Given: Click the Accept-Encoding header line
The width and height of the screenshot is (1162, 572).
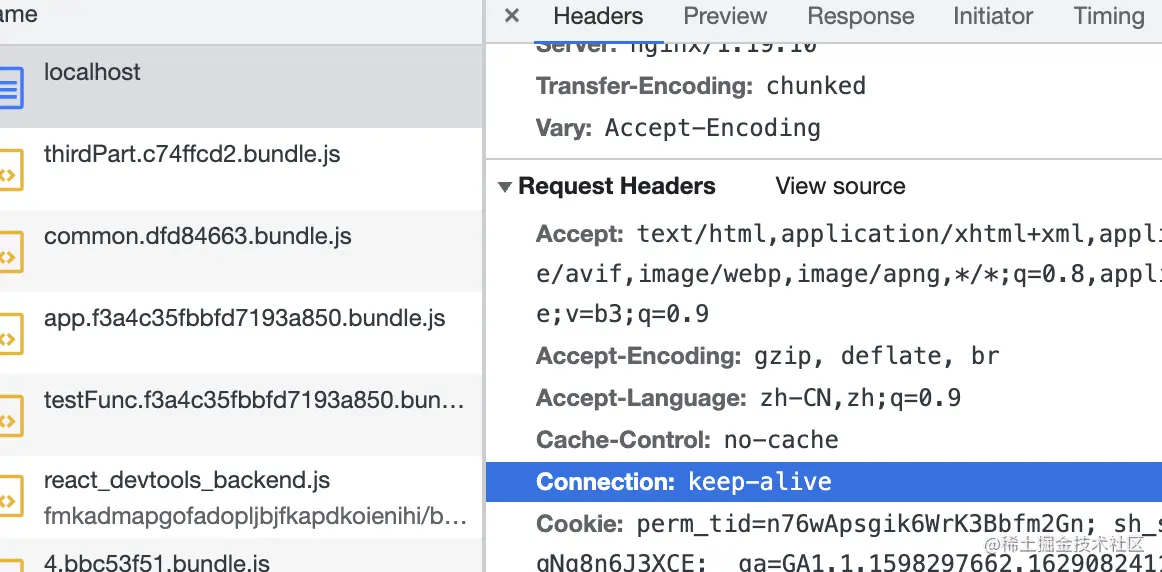Looking at the screenshot, I should point(767,356).
